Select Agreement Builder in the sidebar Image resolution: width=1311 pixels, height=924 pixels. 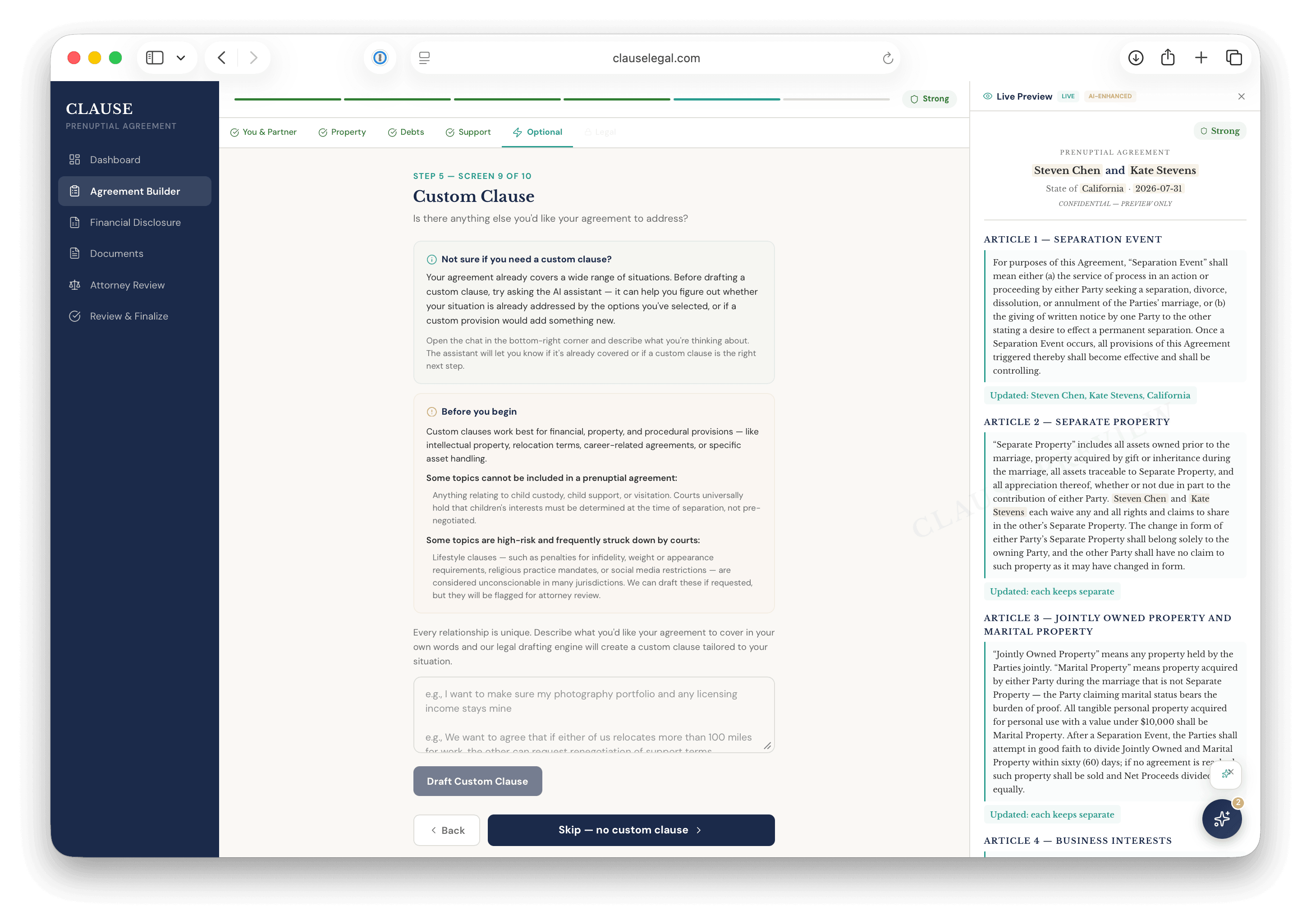point(135,191)
